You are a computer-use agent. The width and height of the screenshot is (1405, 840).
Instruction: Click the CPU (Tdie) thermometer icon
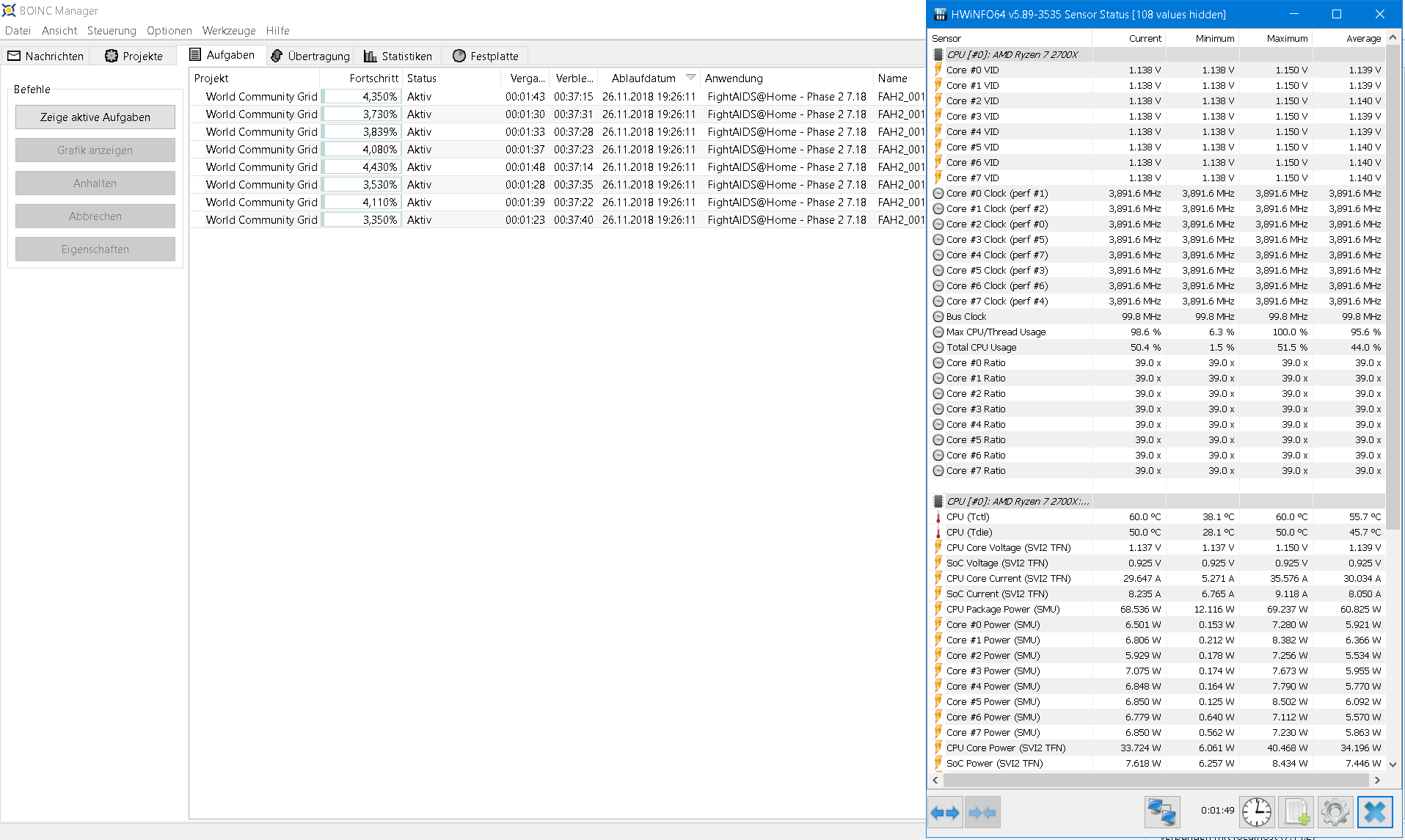[938, 532]
